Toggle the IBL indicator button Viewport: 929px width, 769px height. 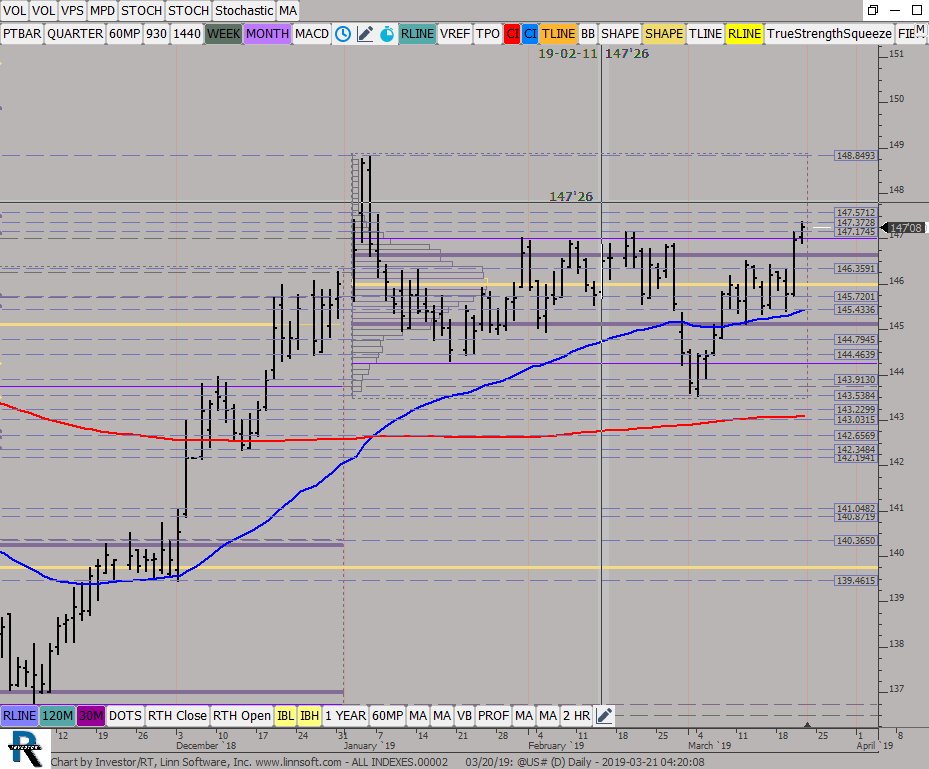(285, 715)
